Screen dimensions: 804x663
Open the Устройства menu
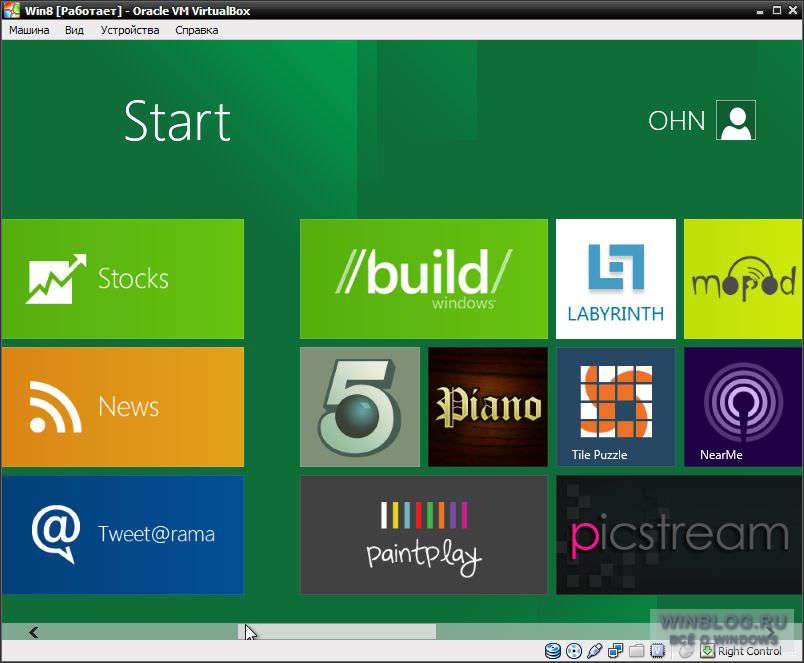pyautogui.click(x=130, y=30)
